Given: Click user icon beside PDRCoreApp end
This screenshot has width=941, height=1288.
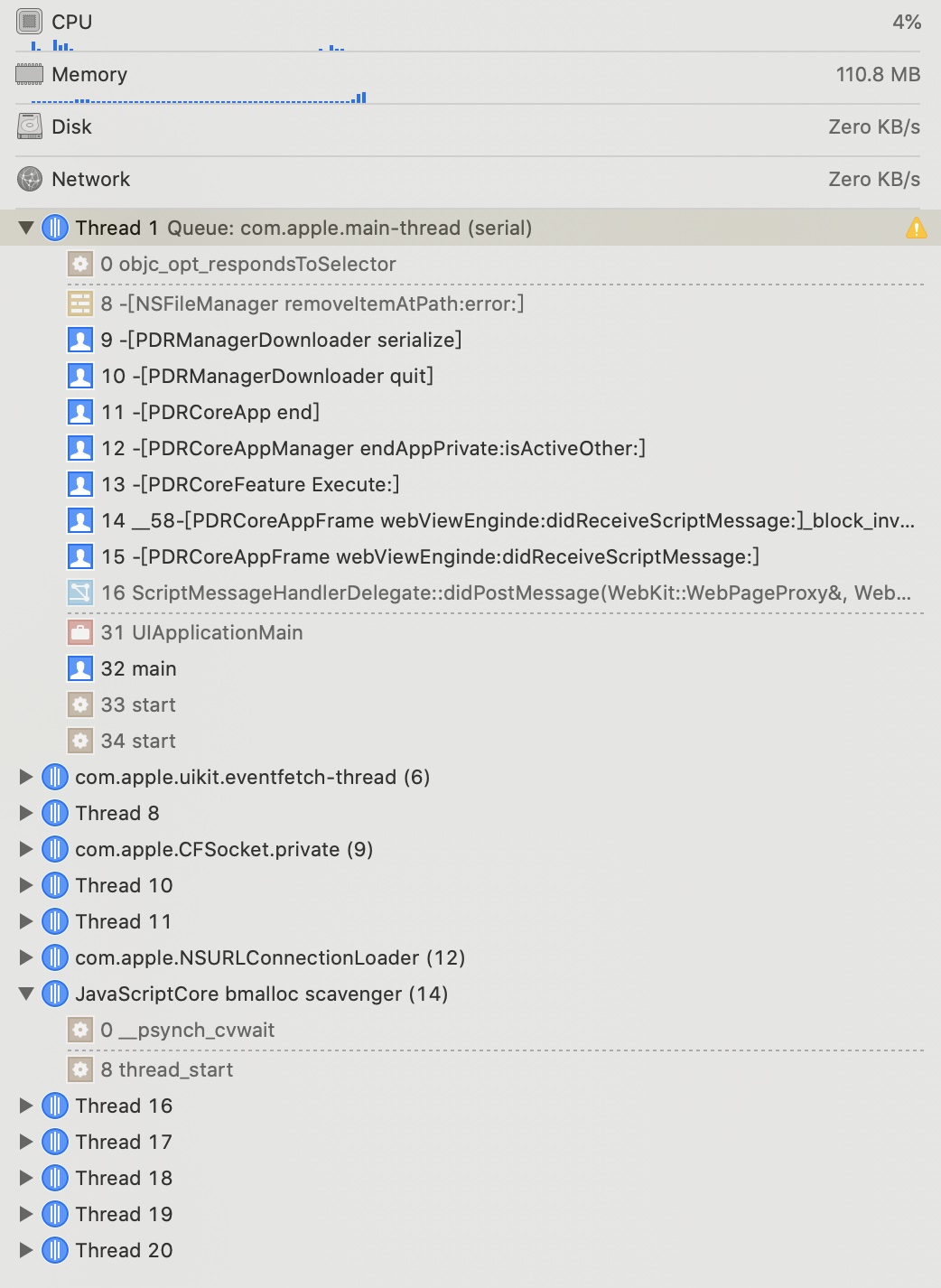Looking at the screenshot, I should pos(80,412).
